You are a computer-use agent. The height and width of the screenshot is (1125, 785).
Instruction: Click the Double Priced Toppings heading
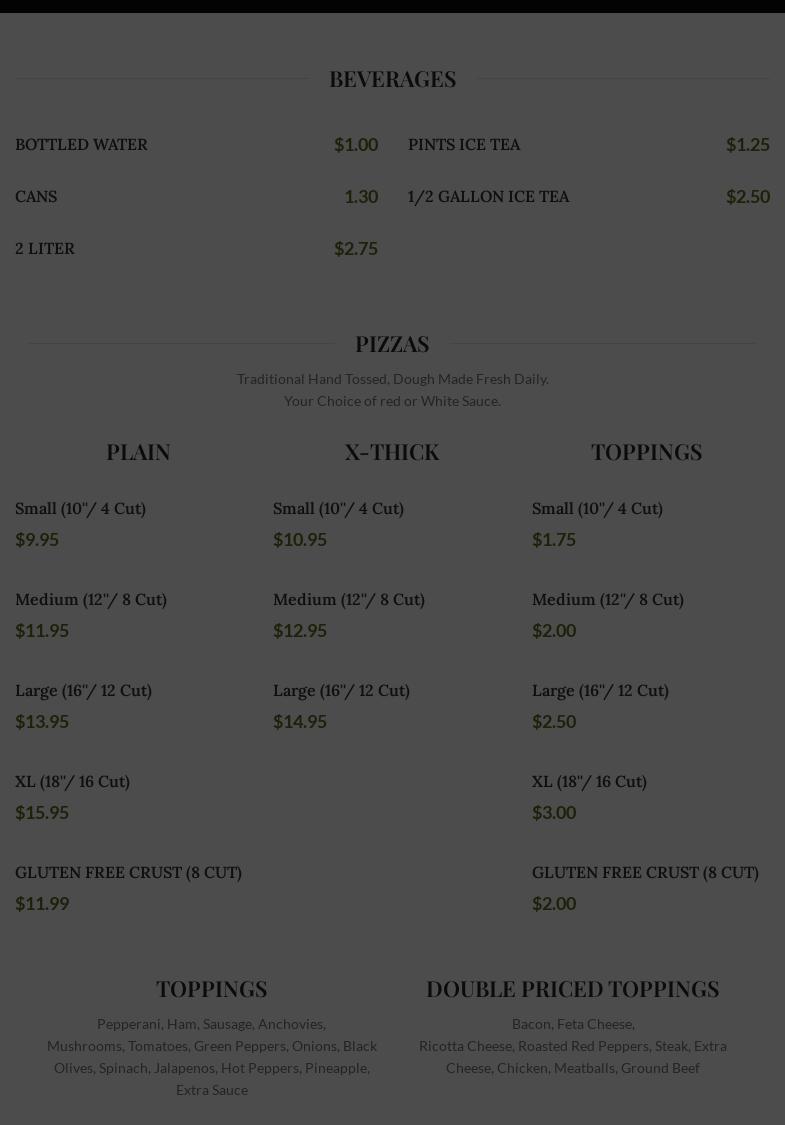coord(572,988)
